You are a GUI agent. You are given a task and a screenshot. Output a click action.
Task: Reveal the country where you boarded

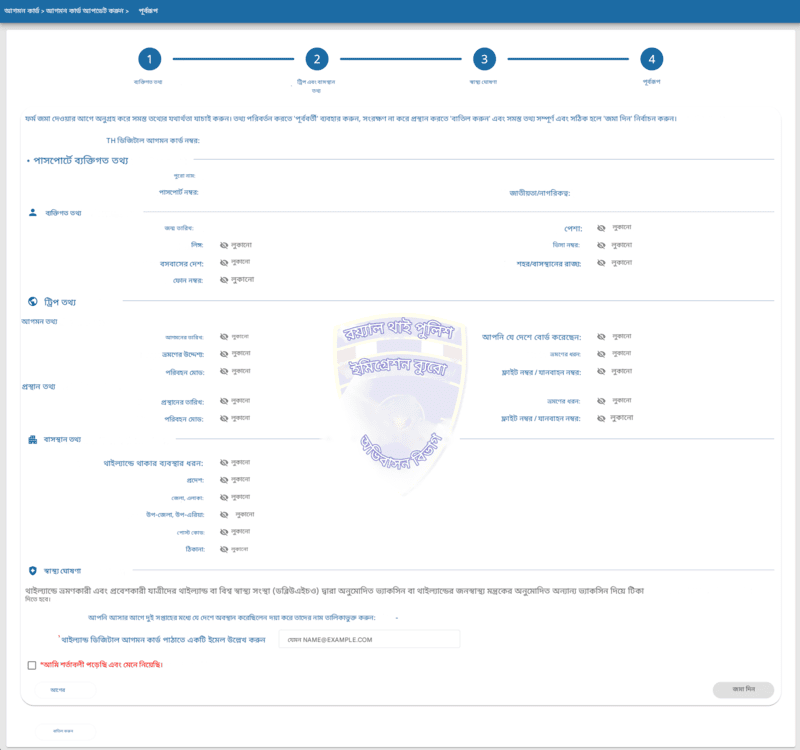(x=601, y=337)
